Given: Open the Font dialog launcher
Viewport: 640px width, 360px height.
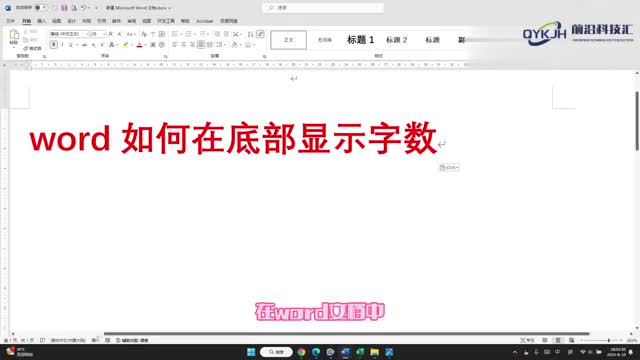Looking at the screenshot, I should coord(165,56).
